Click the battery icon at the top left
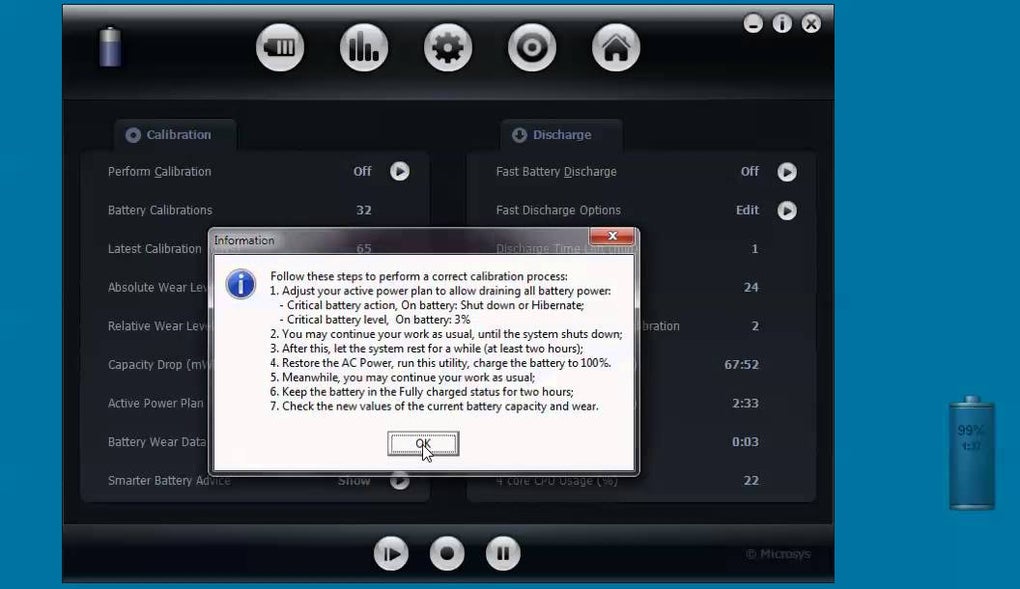This screenshot has height=589, width=1020. pos(110,46)
